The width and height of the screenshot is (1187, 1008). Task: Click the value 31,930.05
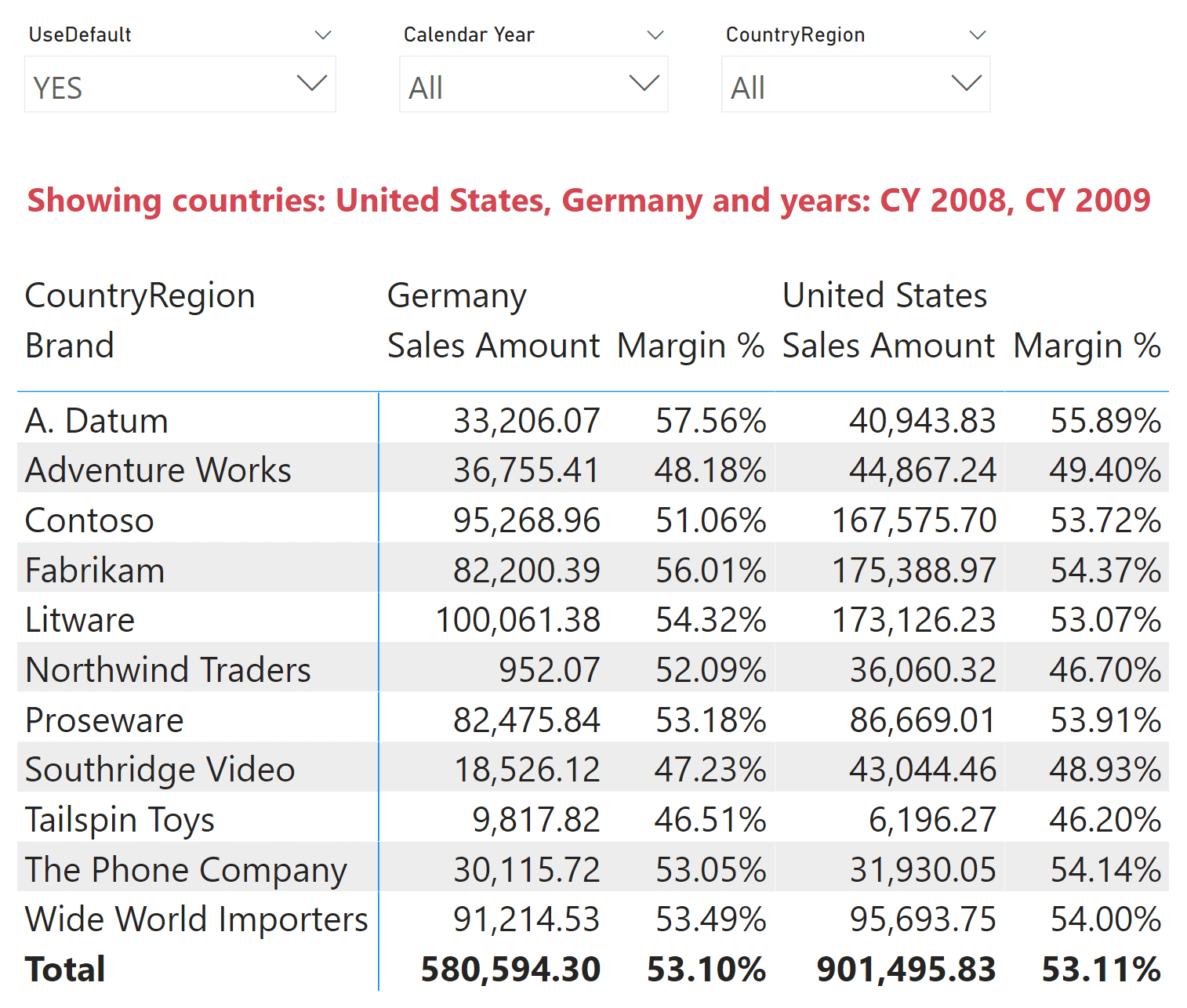tap(923, 870)
